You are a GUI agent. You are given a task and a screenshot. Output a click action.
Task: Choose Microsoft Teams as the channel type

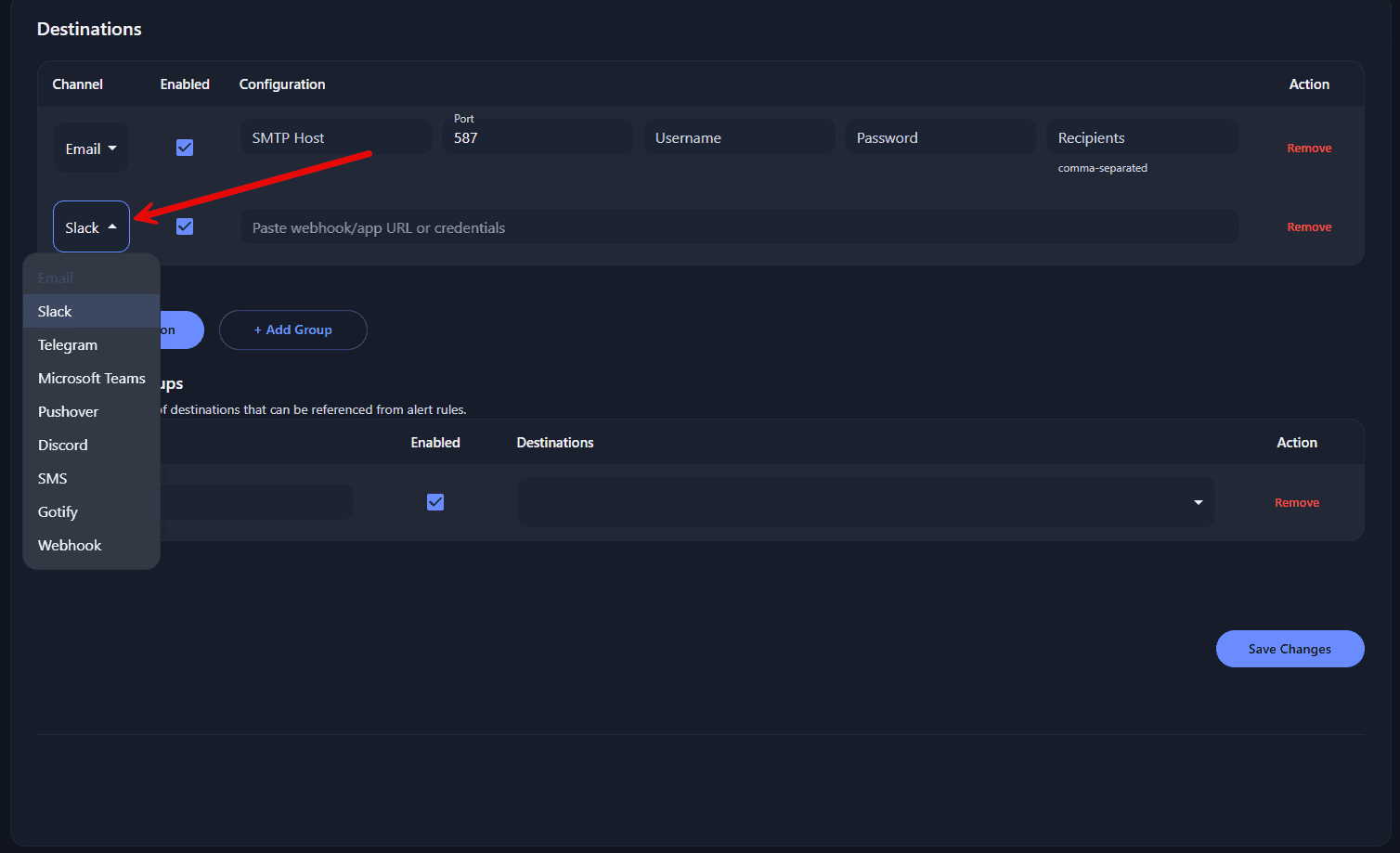pyautogui.click(x=91, y=378)
